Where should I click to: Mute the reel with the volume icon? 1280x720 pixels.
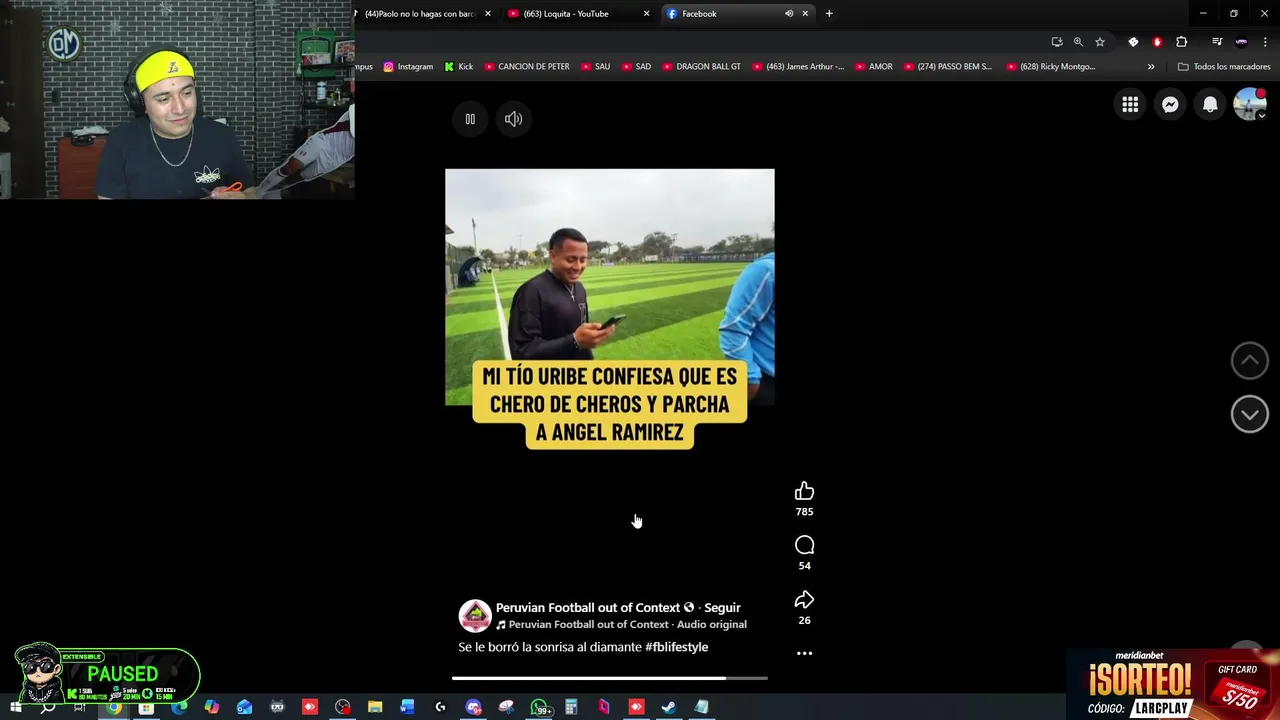click(513, 119)
